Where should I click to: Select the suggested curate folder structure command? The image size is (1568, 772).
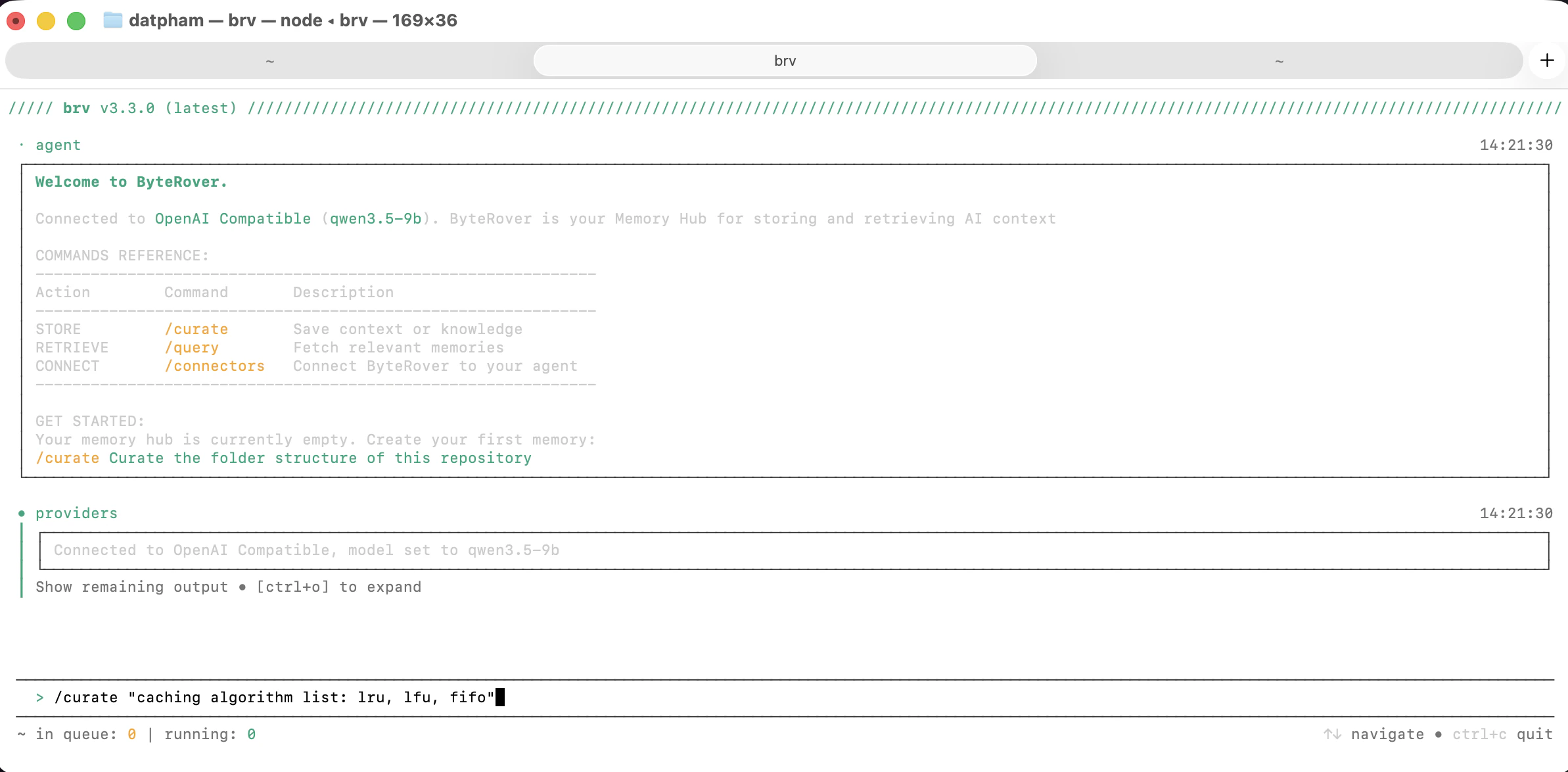[283, 458]
